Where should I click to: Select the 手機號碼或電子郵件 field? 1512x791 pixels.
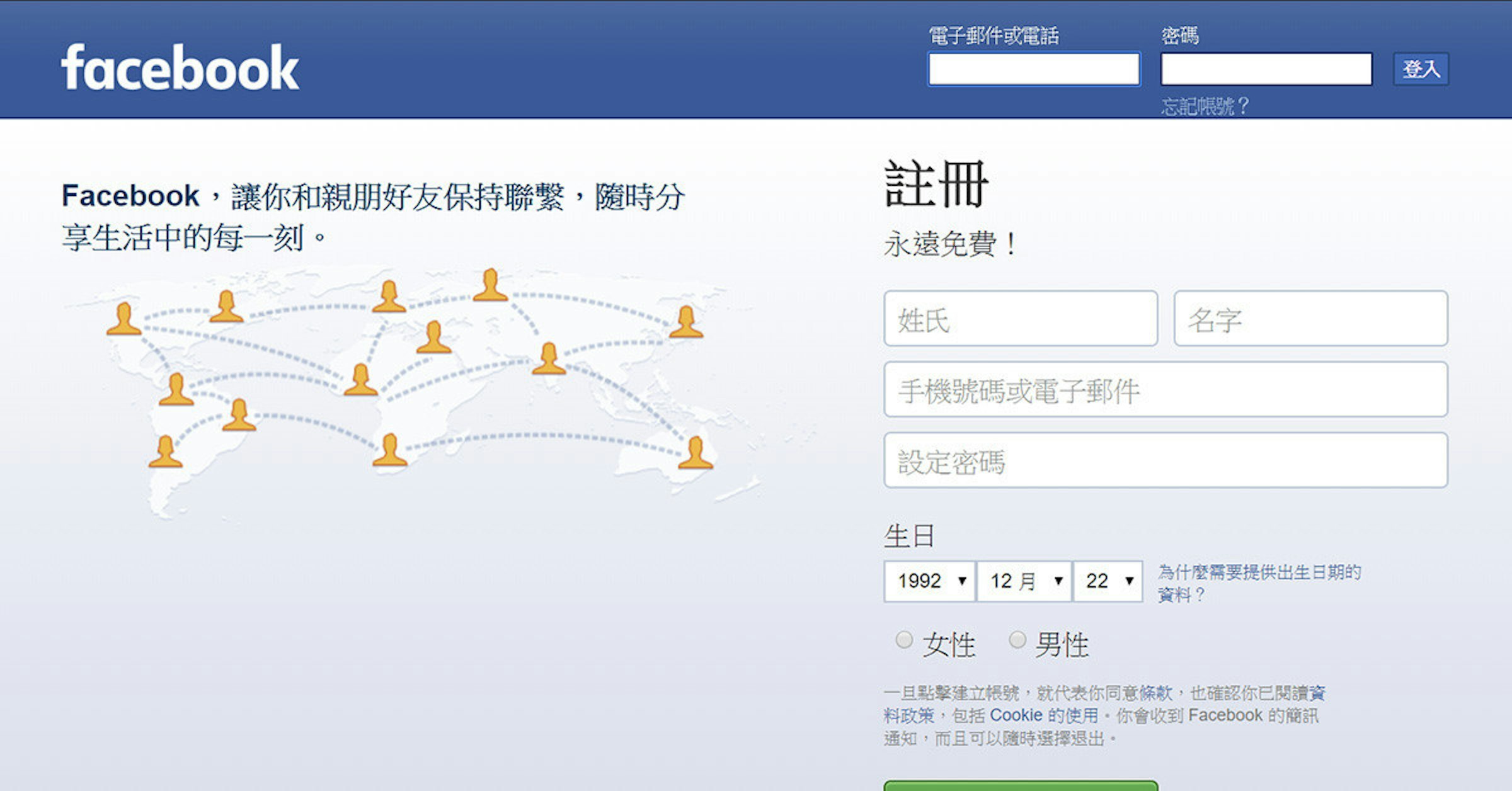[1166, 389]
